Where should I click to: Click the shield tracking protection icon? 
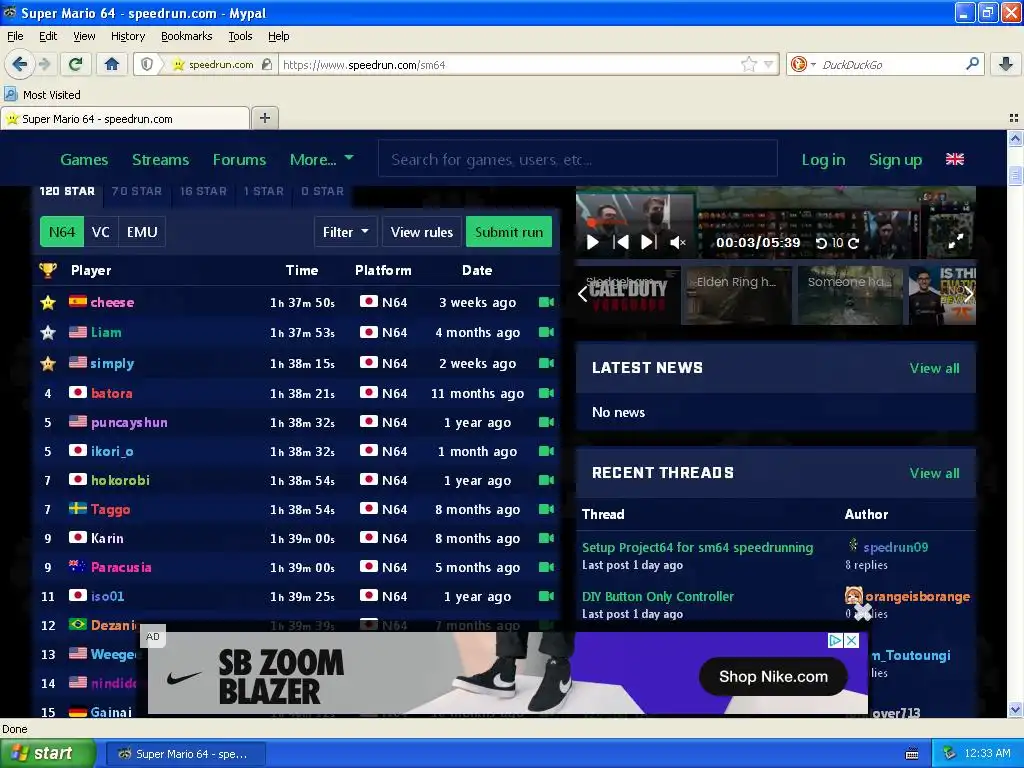tap(148, 64)
